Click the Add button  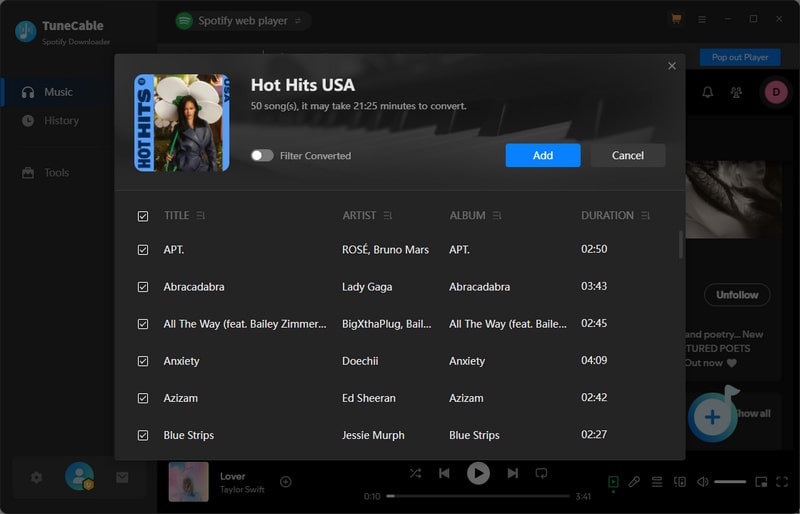542,155
